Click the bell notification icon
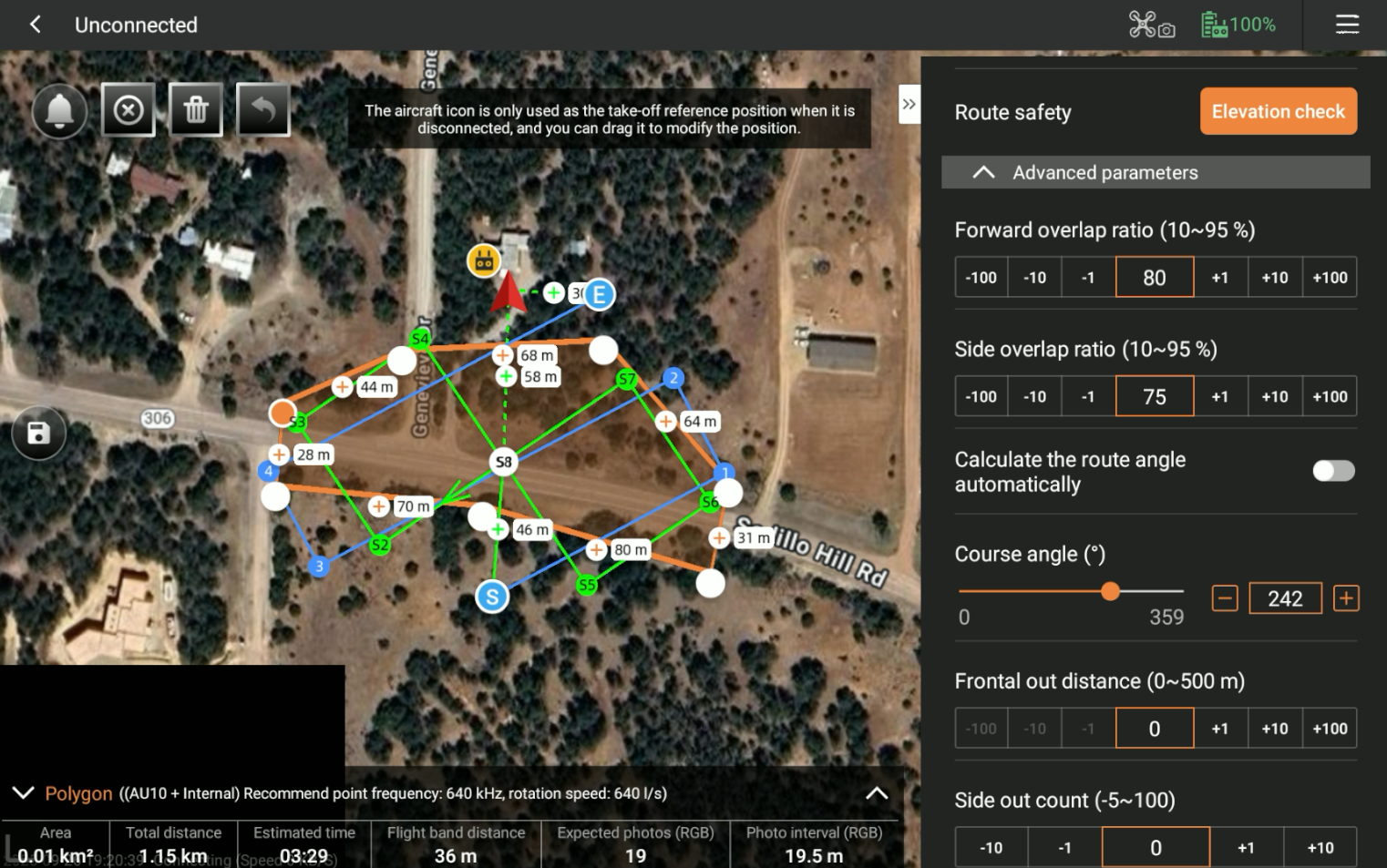Viewport: 1387px width, 868px height. click(x=59, y=110)
